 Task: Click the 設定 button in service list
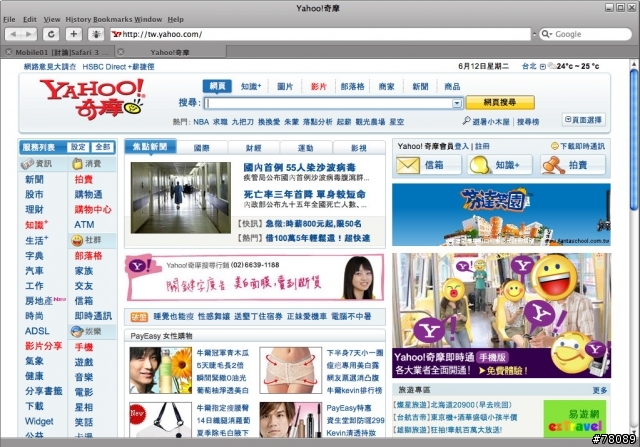(x=78, y=147)
